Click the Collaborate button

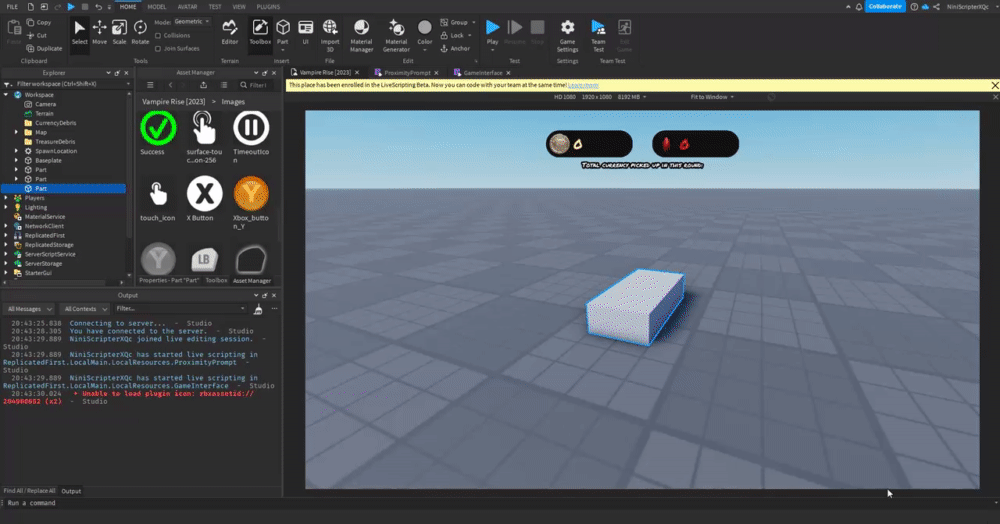[x=885, y=6]
